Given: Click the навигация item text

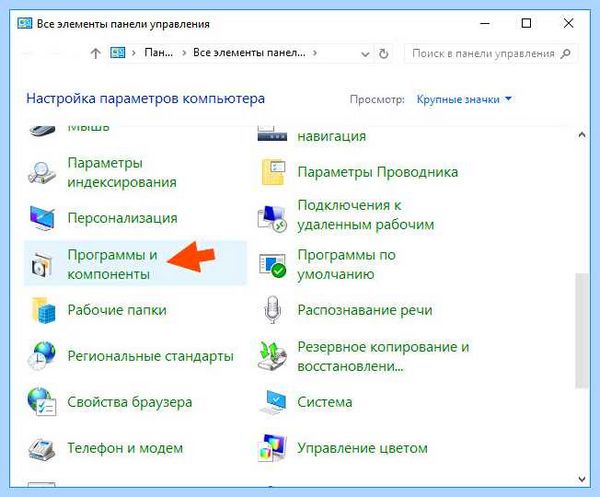Looking at the screenshot, I should (332, 136).
